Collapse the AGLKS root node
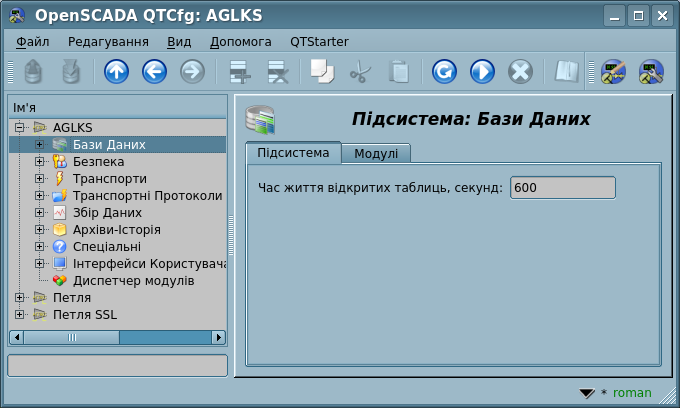 [20, 127]
